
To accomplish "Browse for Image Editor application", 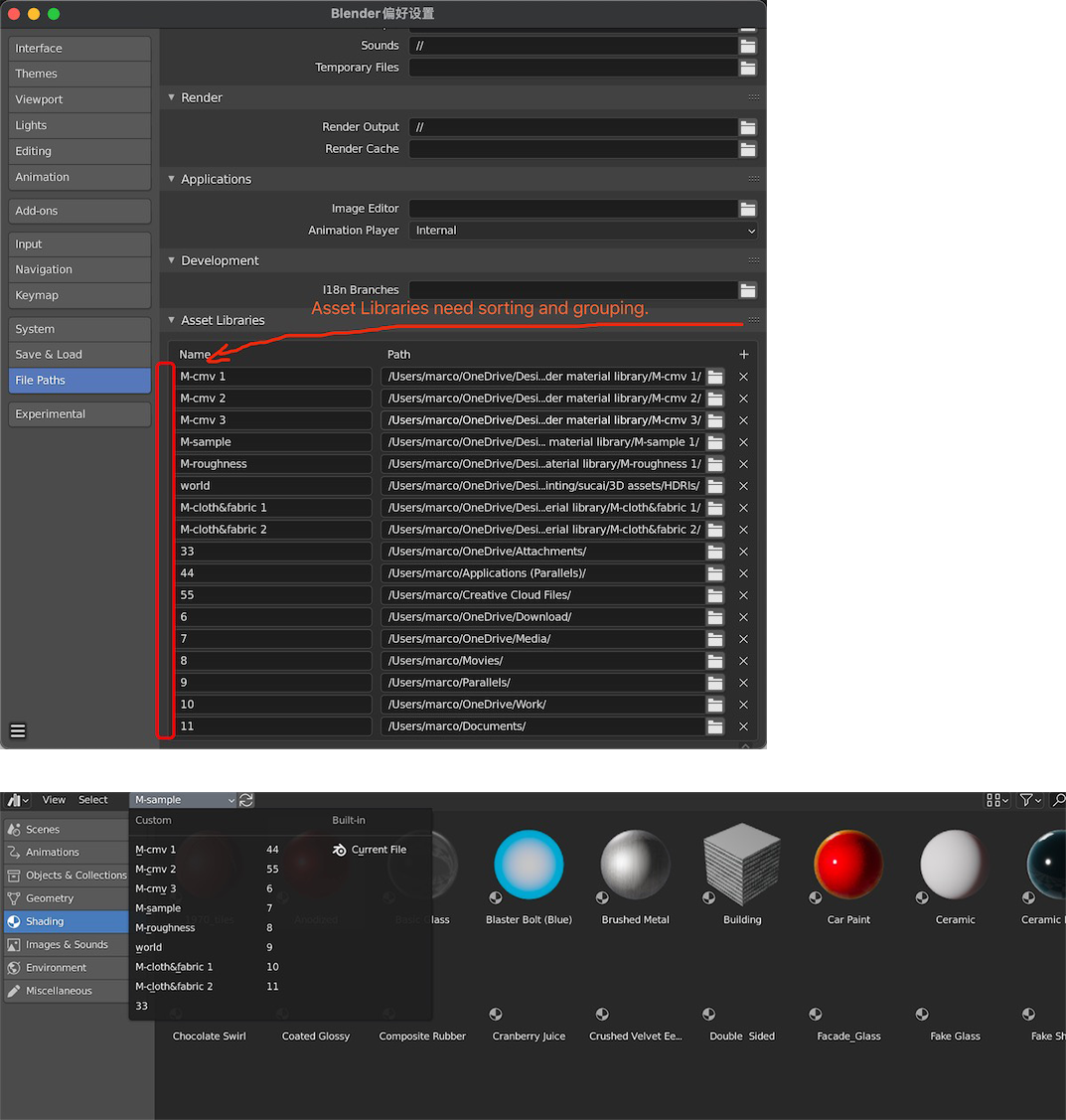I will [747, 209].
